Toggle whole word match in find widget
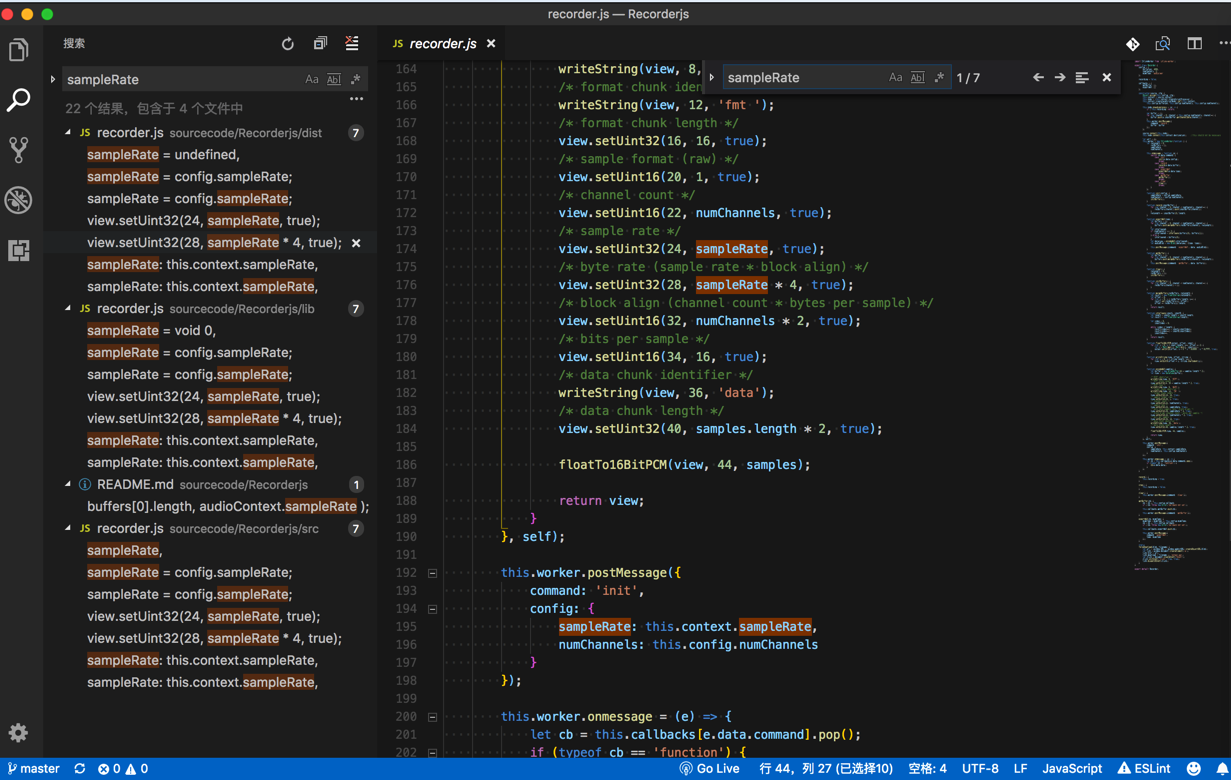This screenshot has height=780, width=1231. coord(917,78)
